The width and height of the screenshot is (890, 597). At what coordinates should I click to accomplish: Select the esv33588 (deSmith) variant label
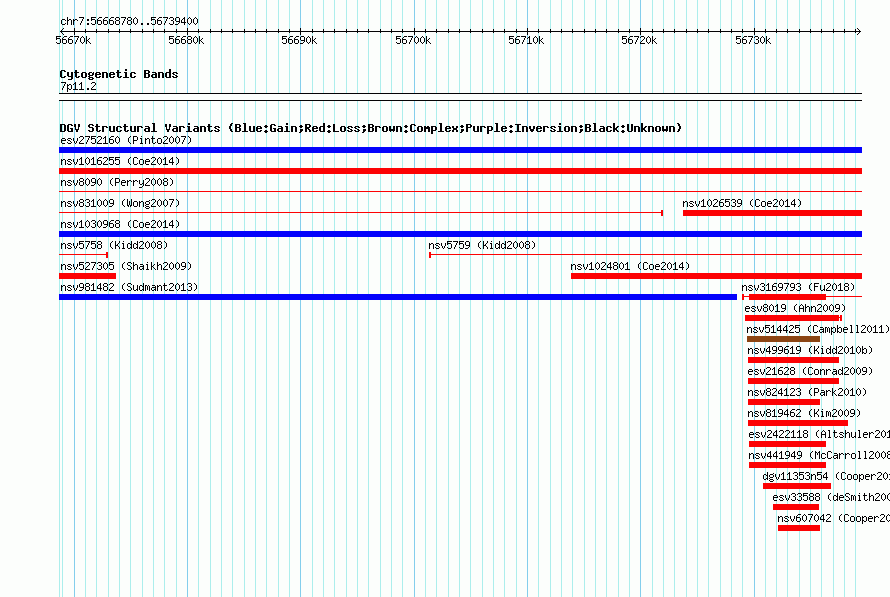(831, 497)
